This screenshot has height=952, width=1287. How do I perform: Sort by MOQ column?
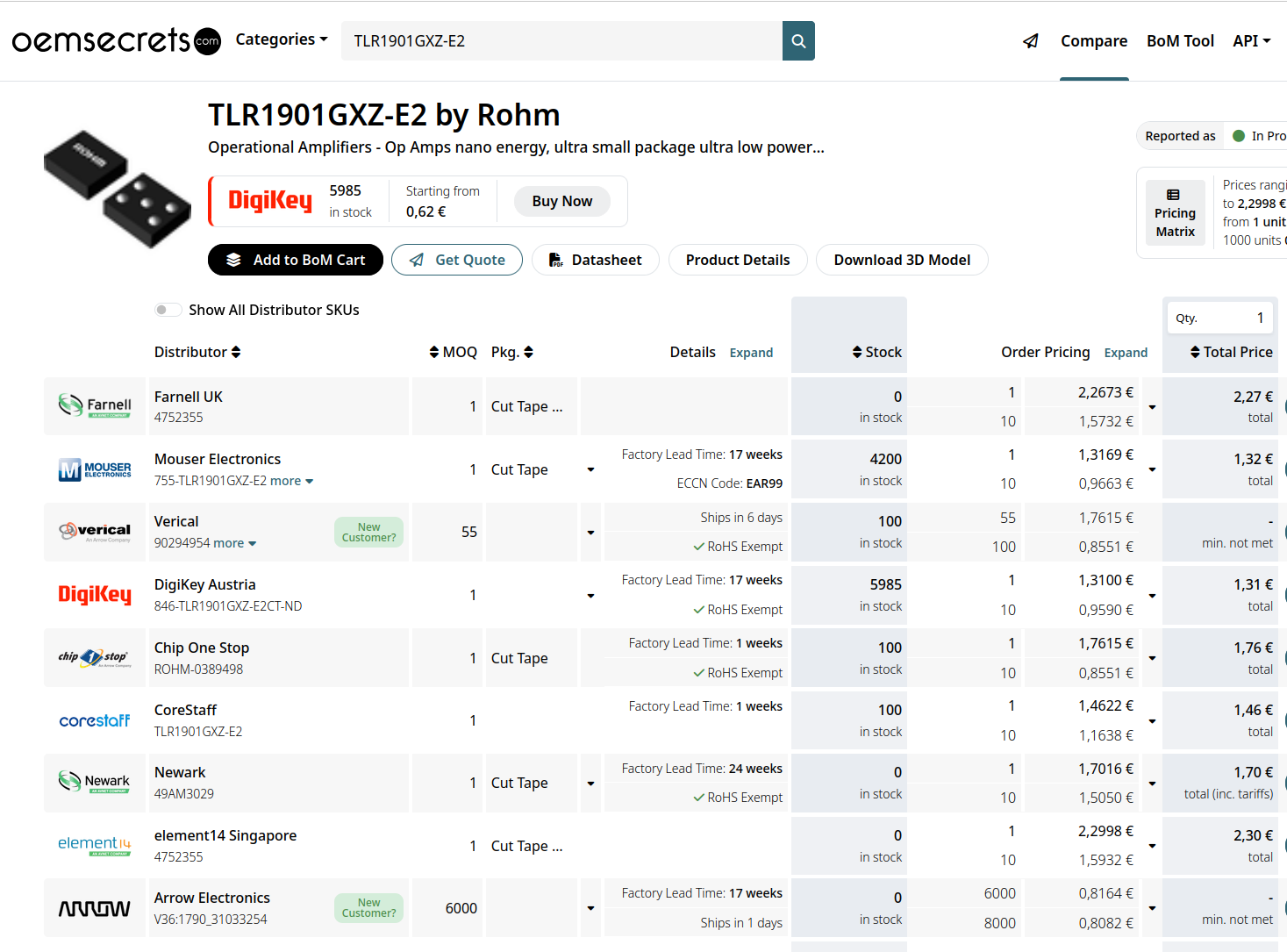point(453,352)
